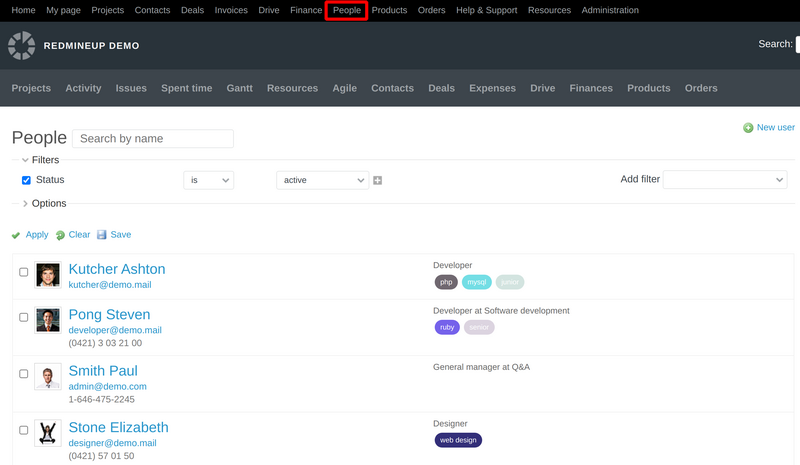The width and height of the screenshot is (800, 465).
Task: Click the purple ruby tag
Action: click(447, 327)
